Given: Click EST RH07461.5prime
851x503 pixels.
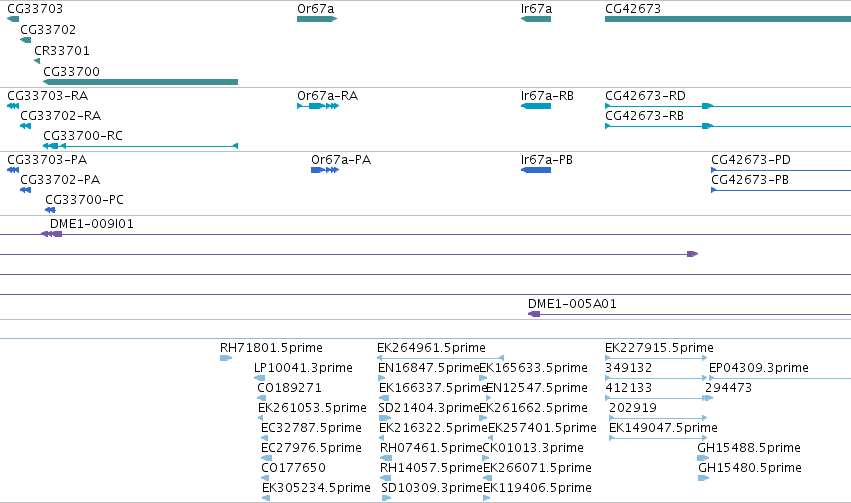Looking at the screenshot, I should click(x=431, y=448).
